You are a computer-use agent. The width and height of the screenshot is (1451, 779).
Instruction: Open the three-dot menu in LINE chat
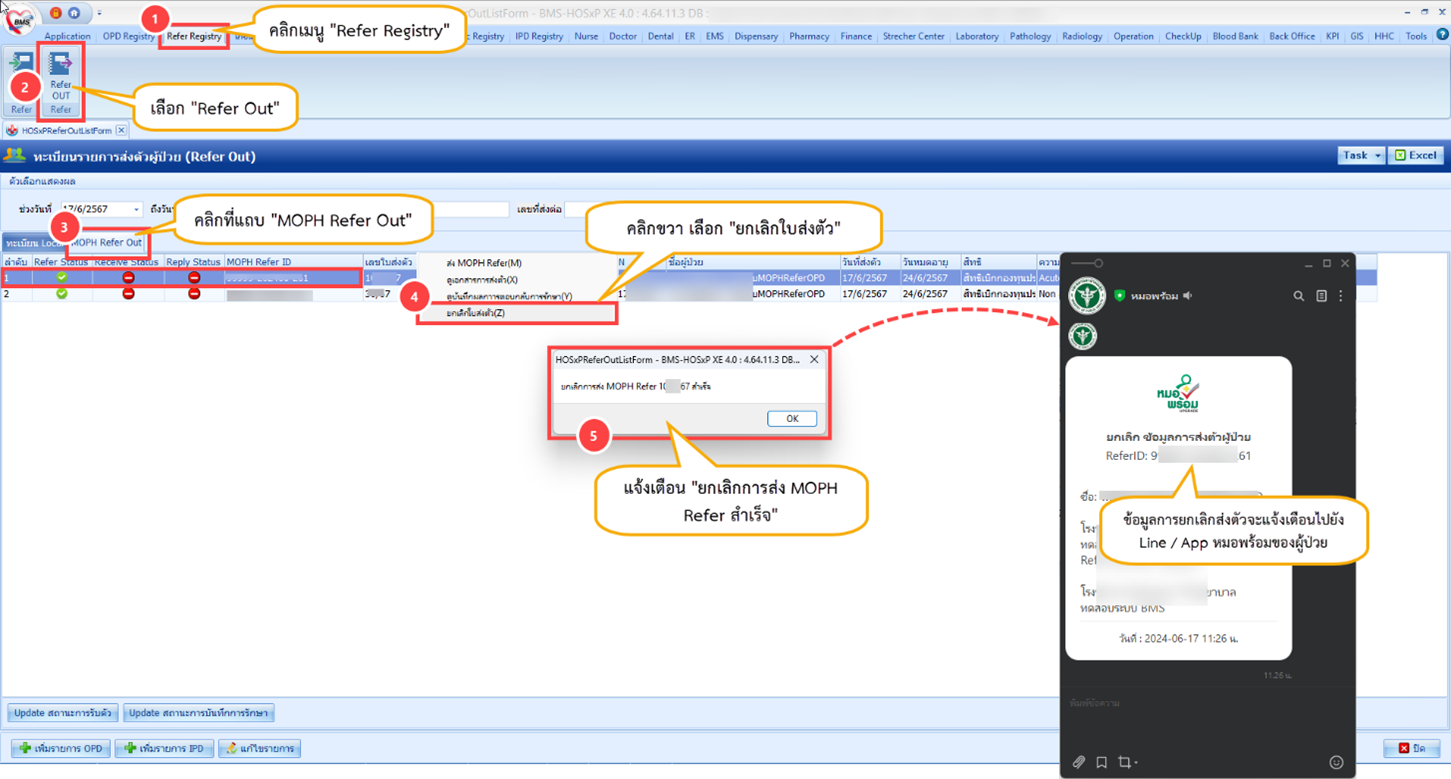(1341, 296)
